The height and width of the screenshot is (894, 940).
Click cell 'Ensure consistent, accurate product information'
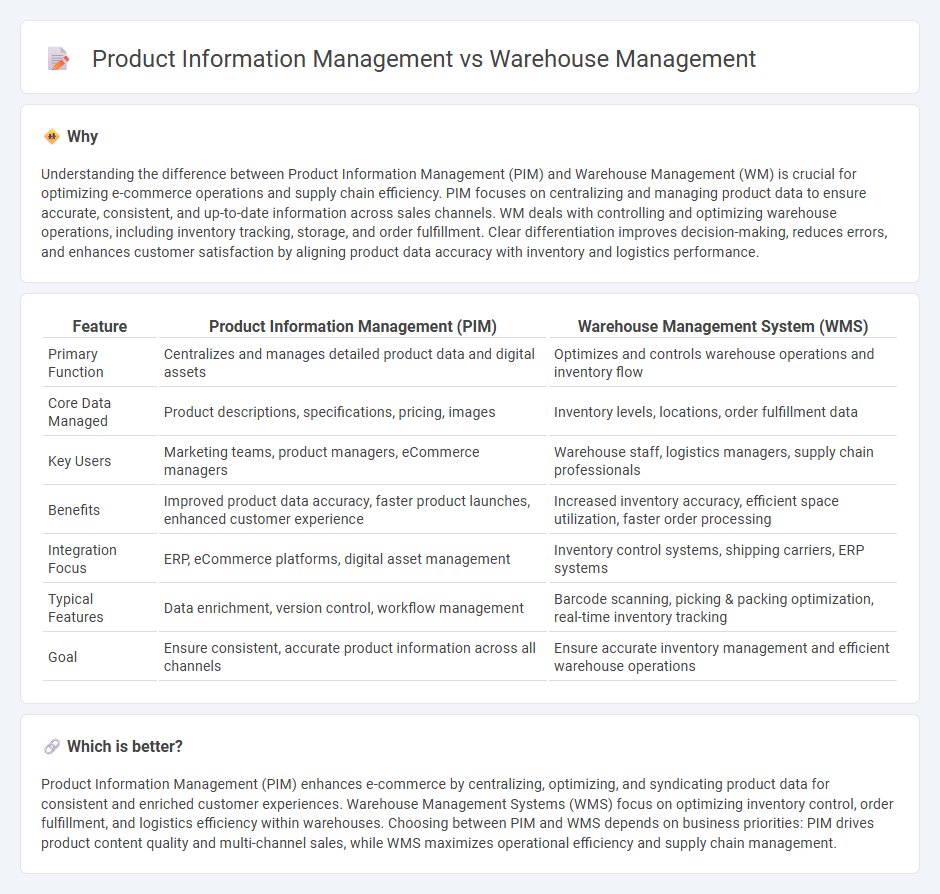352,657
